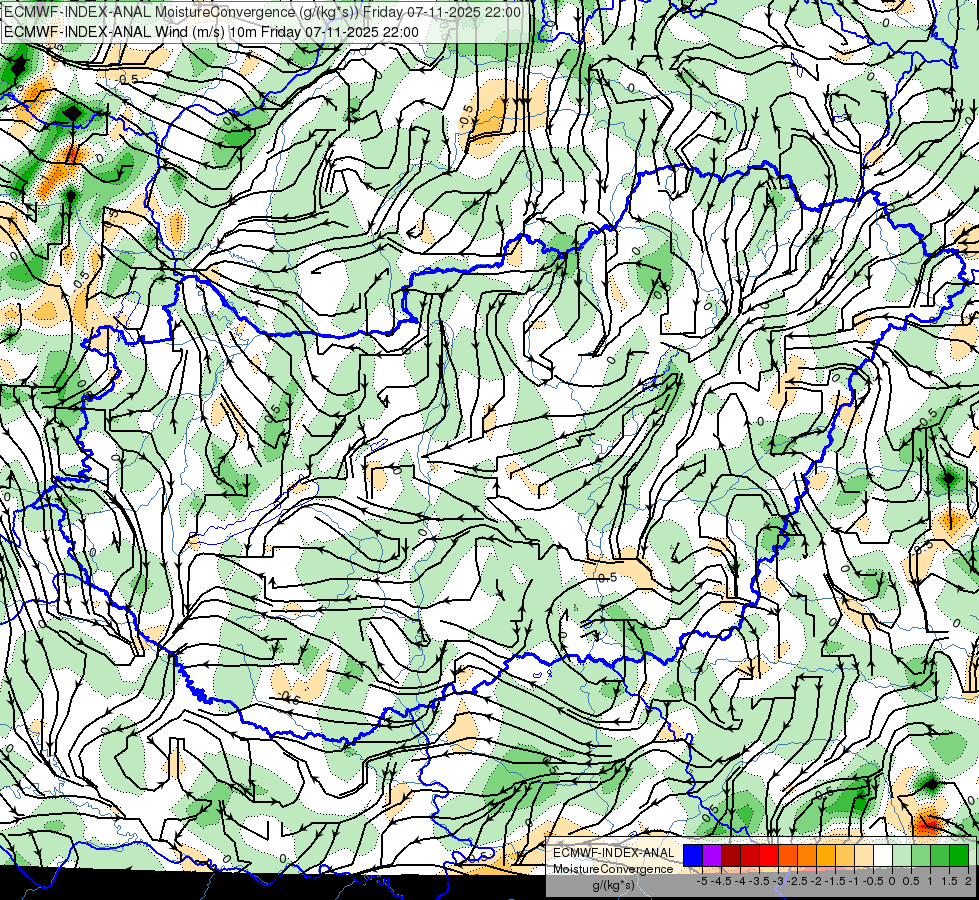Click the 2 tick label on the colorbar
Viewport: 979px width, 900px height.
coord(968,881)
